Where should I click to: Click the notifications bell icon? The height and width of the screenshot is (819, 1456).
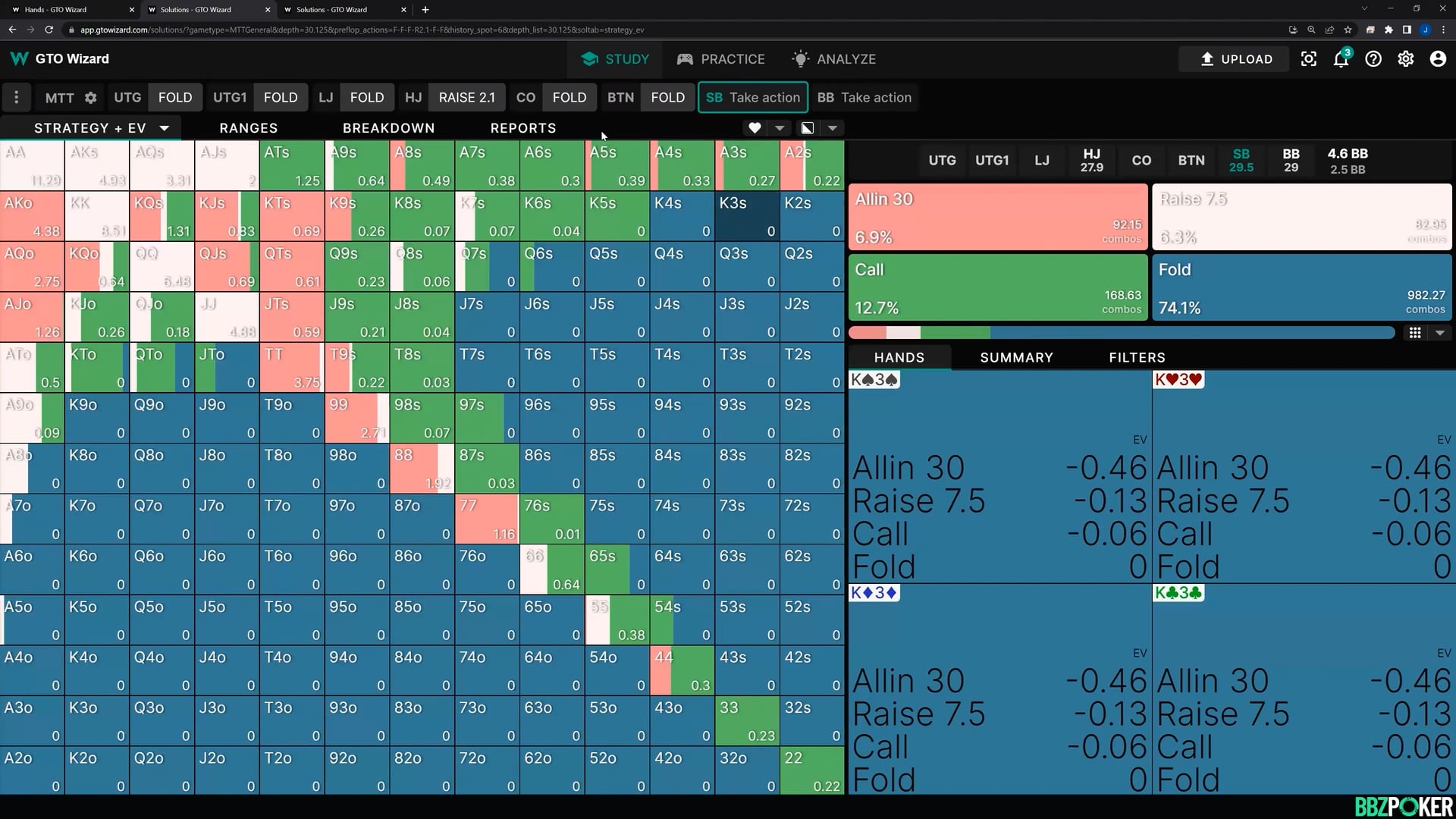[1341, 59]
